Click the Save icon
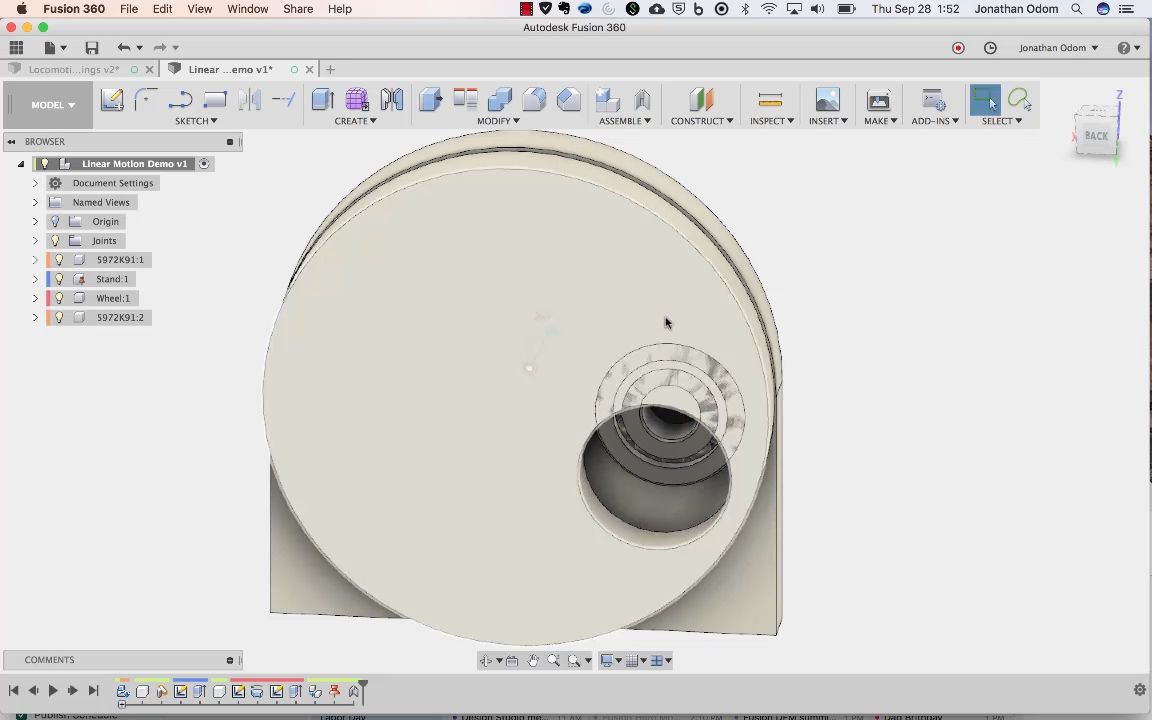Screen dimensions: 1152x720 92,48
